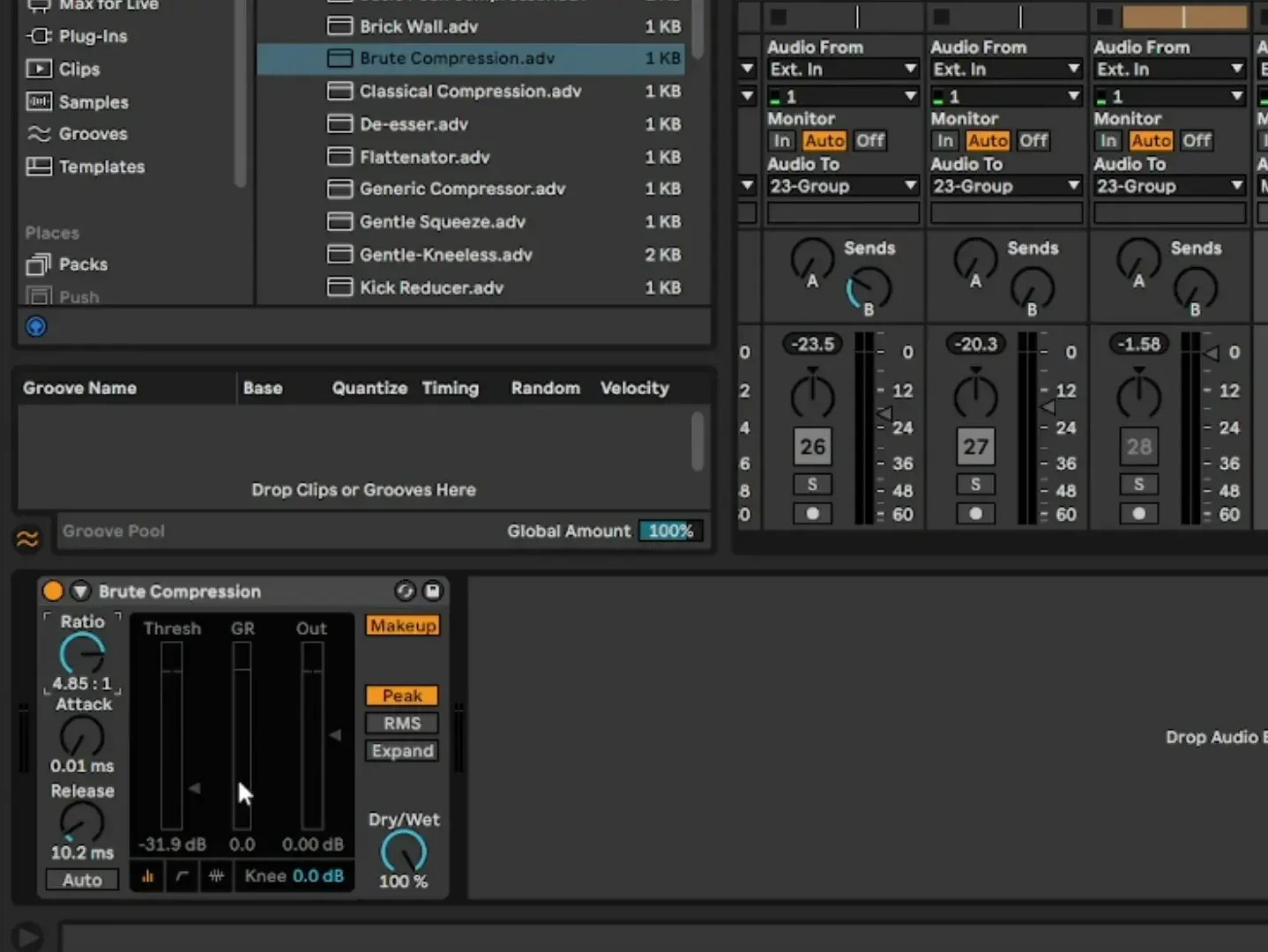Click Send A knob on track 27
Screen dimensions: 1268x952
click(x=975, y=258)
